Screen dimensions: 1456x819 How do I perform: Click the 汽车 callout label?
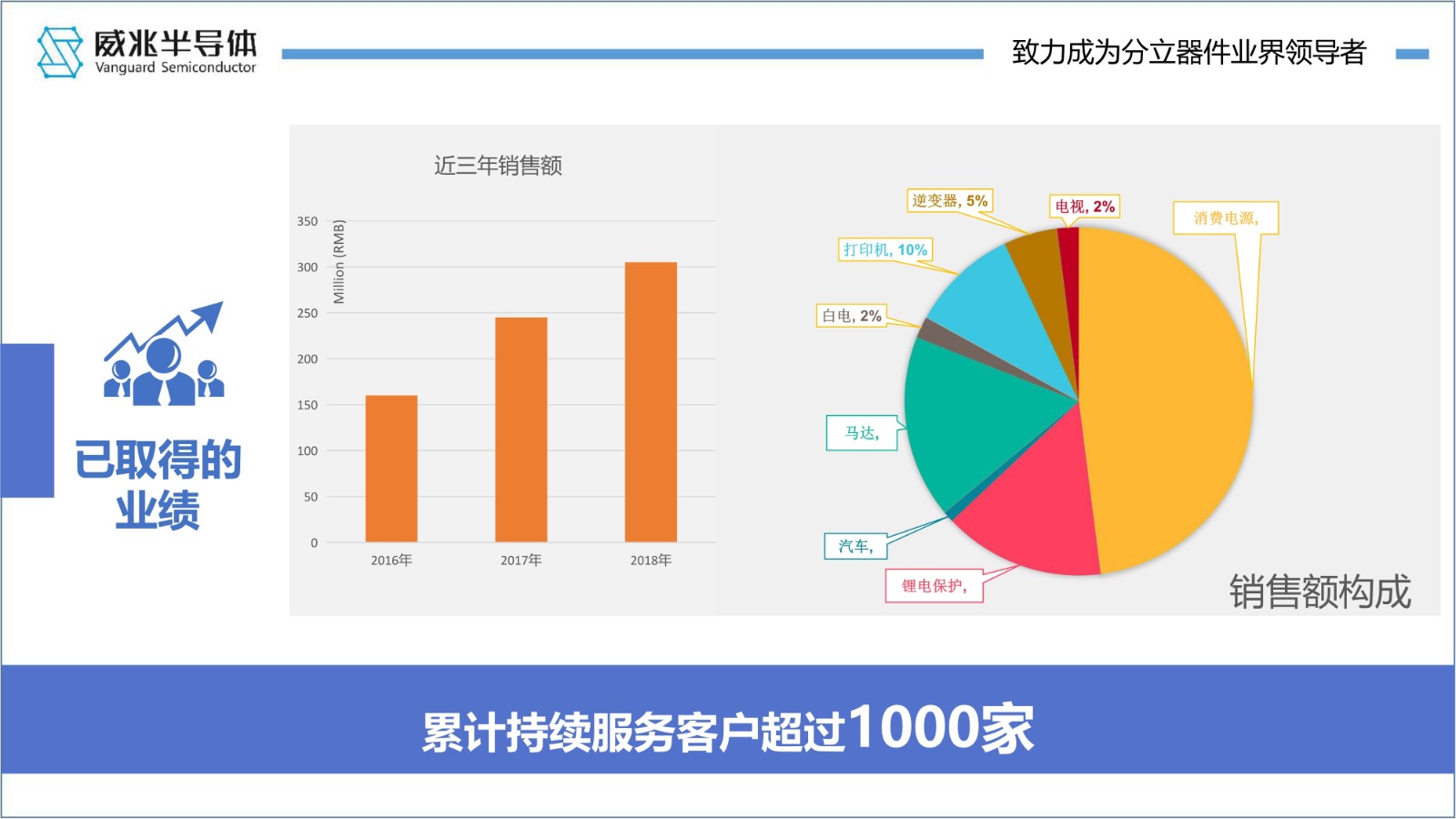tap(855, 546)
